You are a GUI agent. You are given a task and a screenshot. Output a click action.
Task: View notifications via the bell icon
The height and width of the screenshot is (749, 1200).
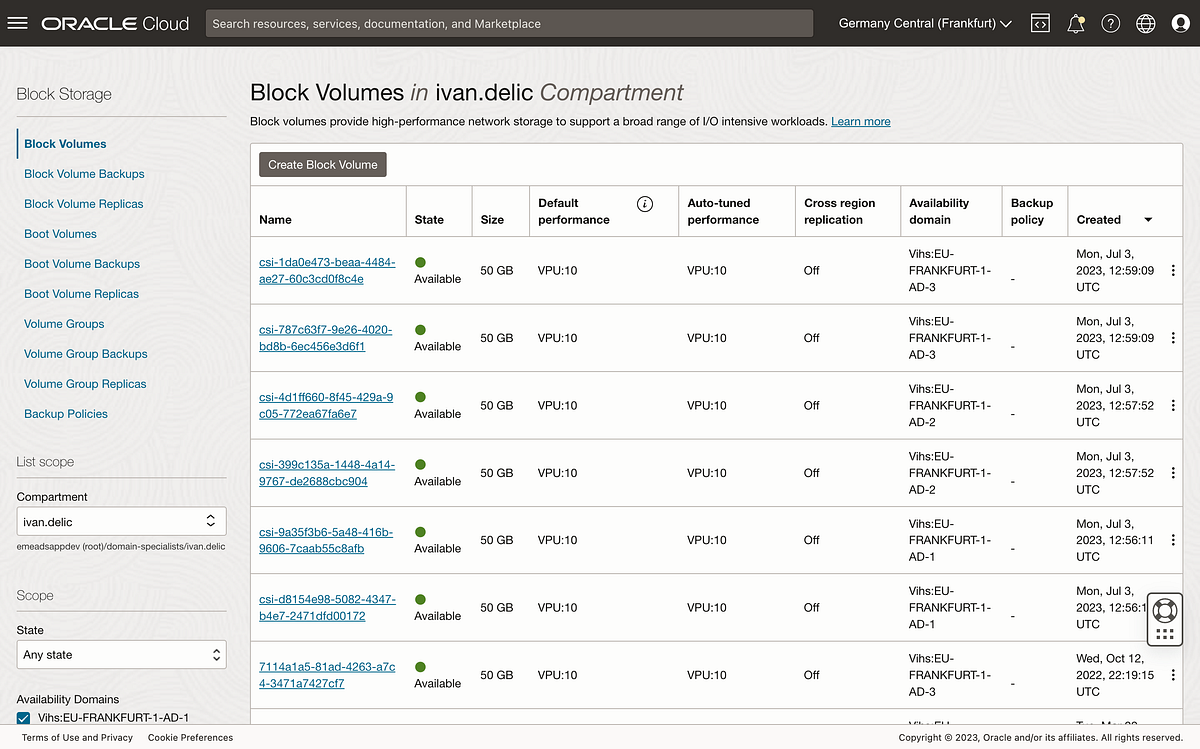pos(1075,23)
